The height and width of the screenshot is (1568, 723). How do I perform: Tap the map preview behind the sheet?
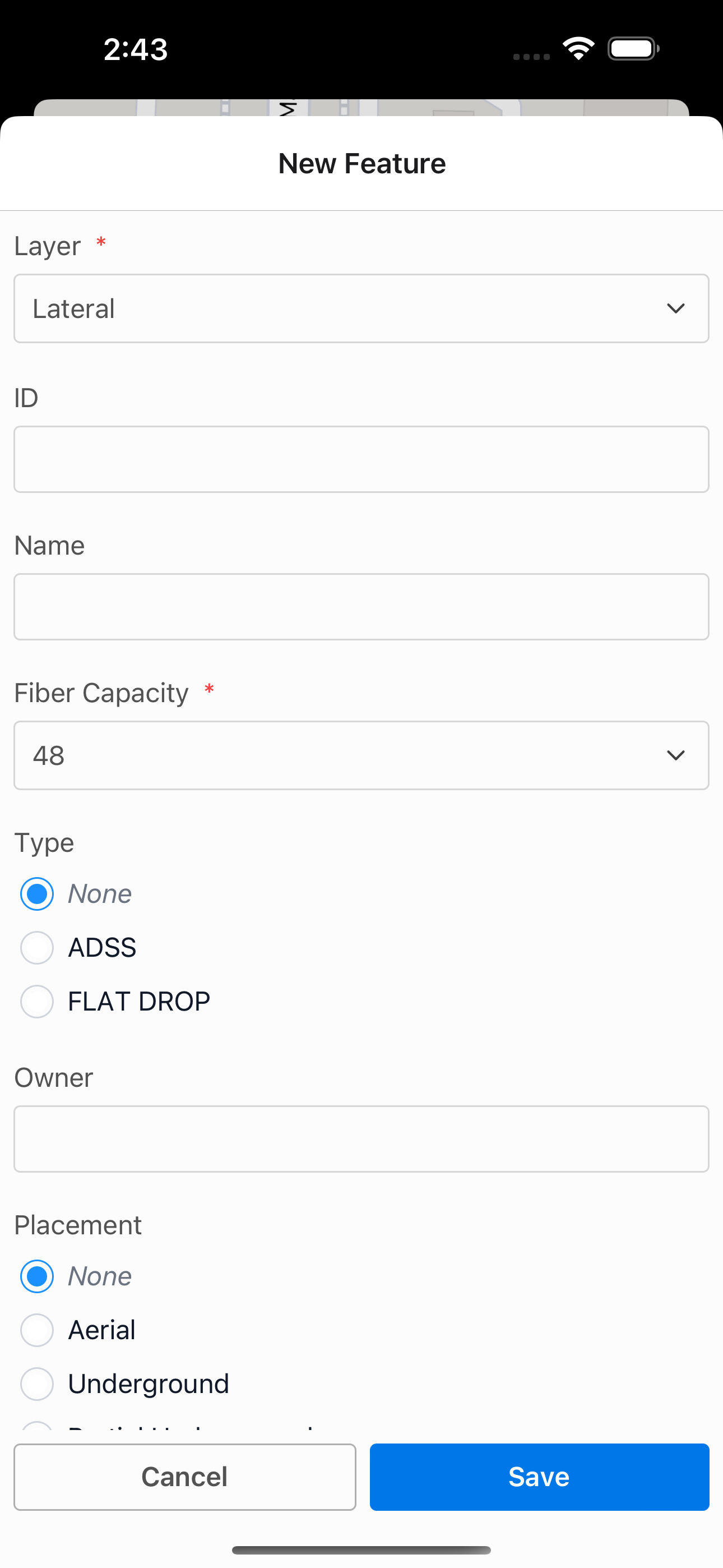point(361,107)
